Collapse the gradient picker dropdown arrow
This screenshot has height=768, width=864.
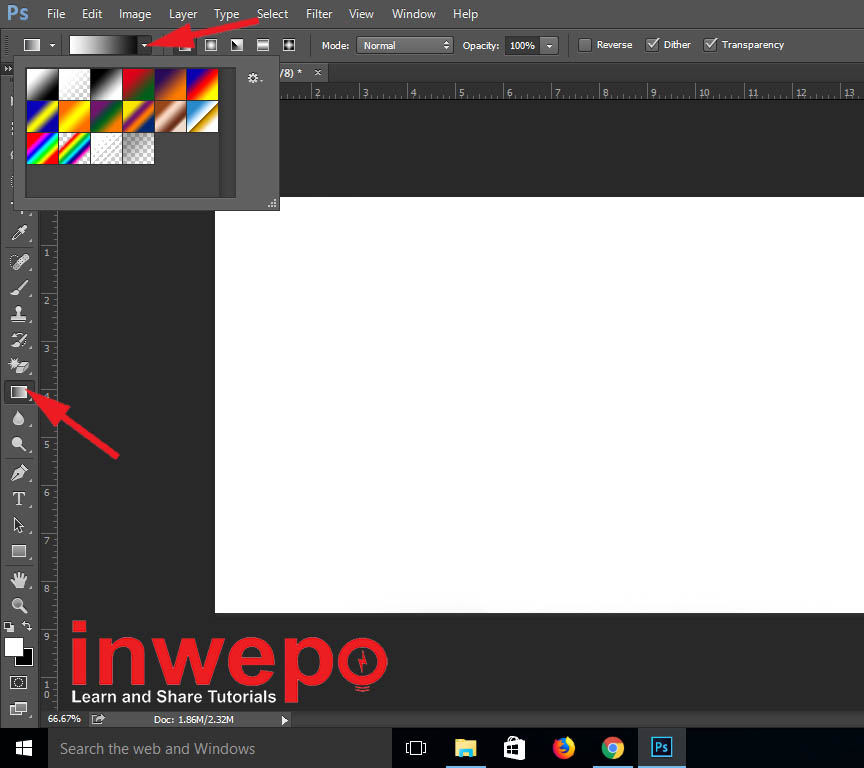(x=144, y=45)
